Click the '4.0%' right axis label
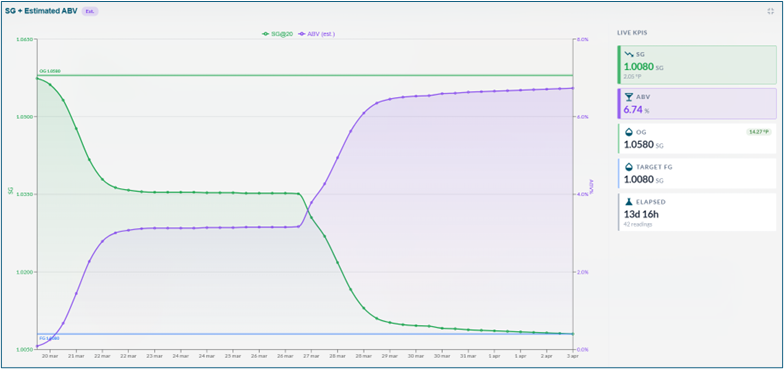 pyautogui.click(x=582, y=194)
